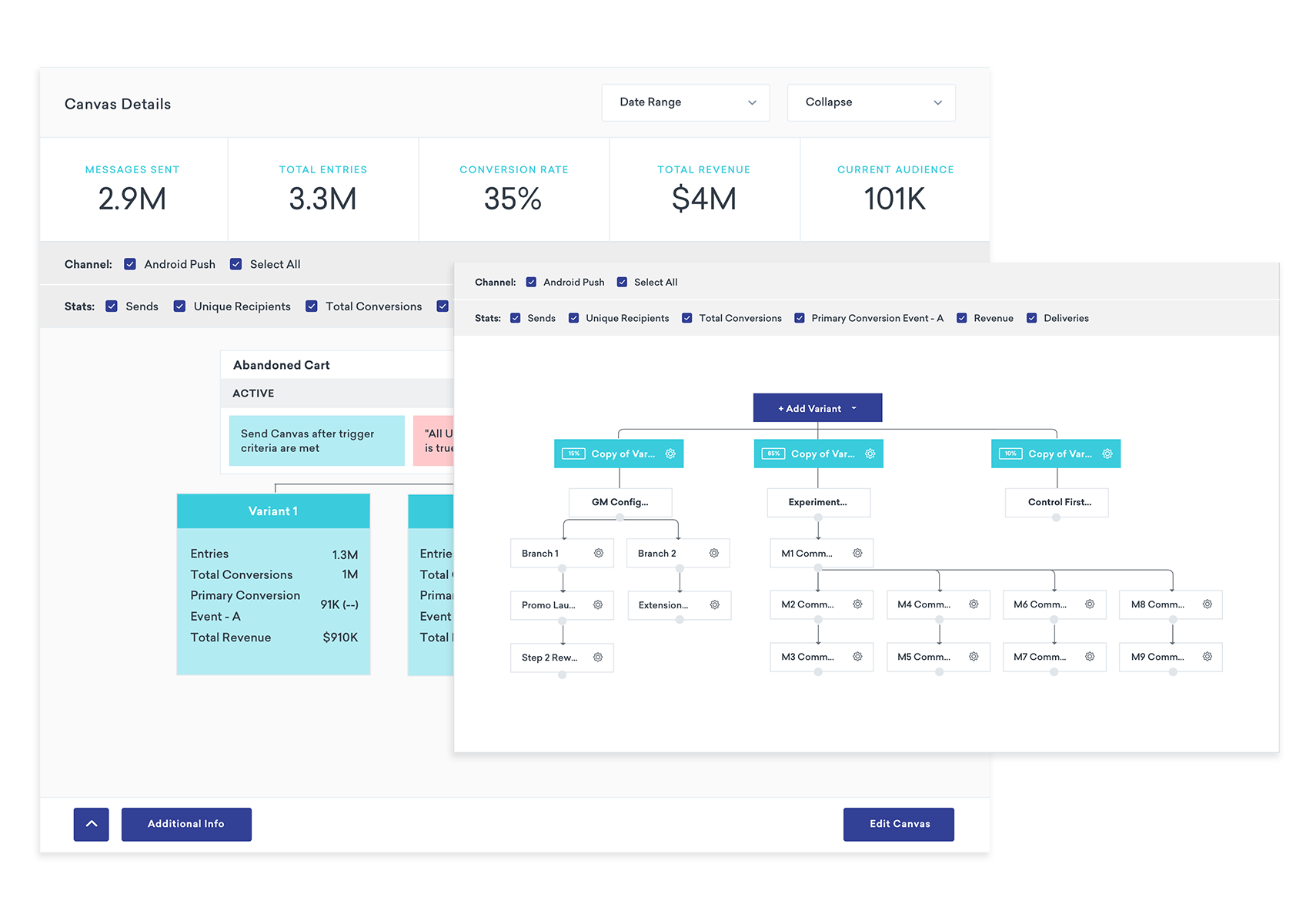Select the GM Config step node
This screenshot has height=924, width=1316.
click(620, 502)
